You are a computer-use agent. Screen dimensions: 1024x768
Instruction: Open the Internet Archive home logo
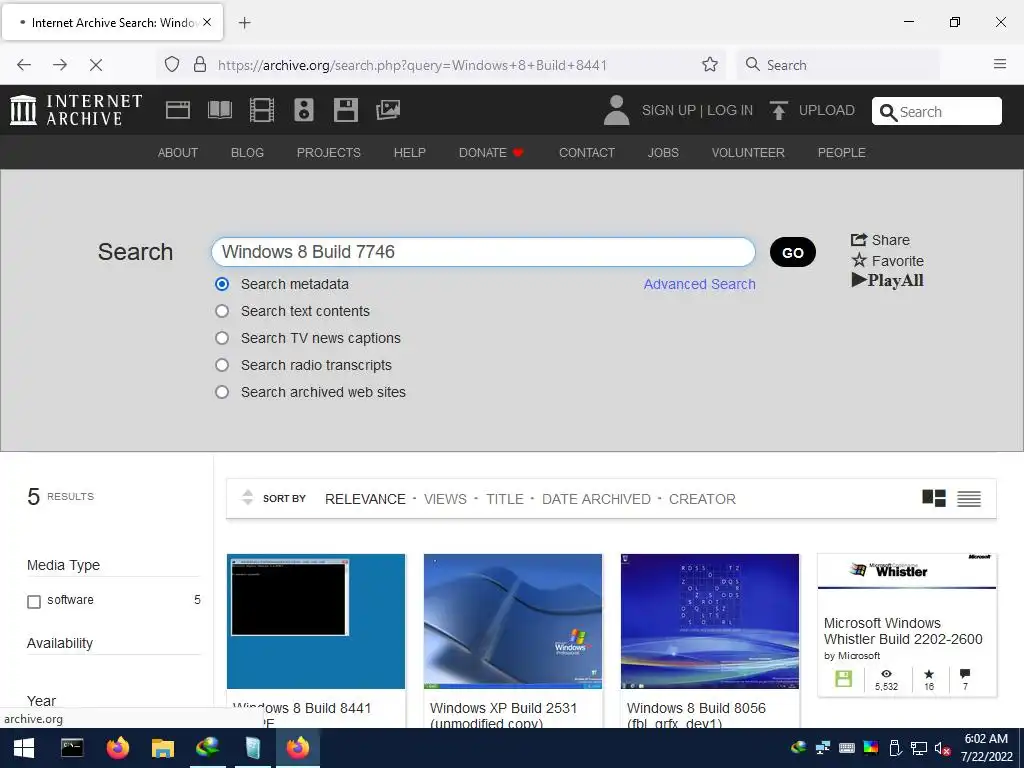pyautogui.click(x=76, y=110)
